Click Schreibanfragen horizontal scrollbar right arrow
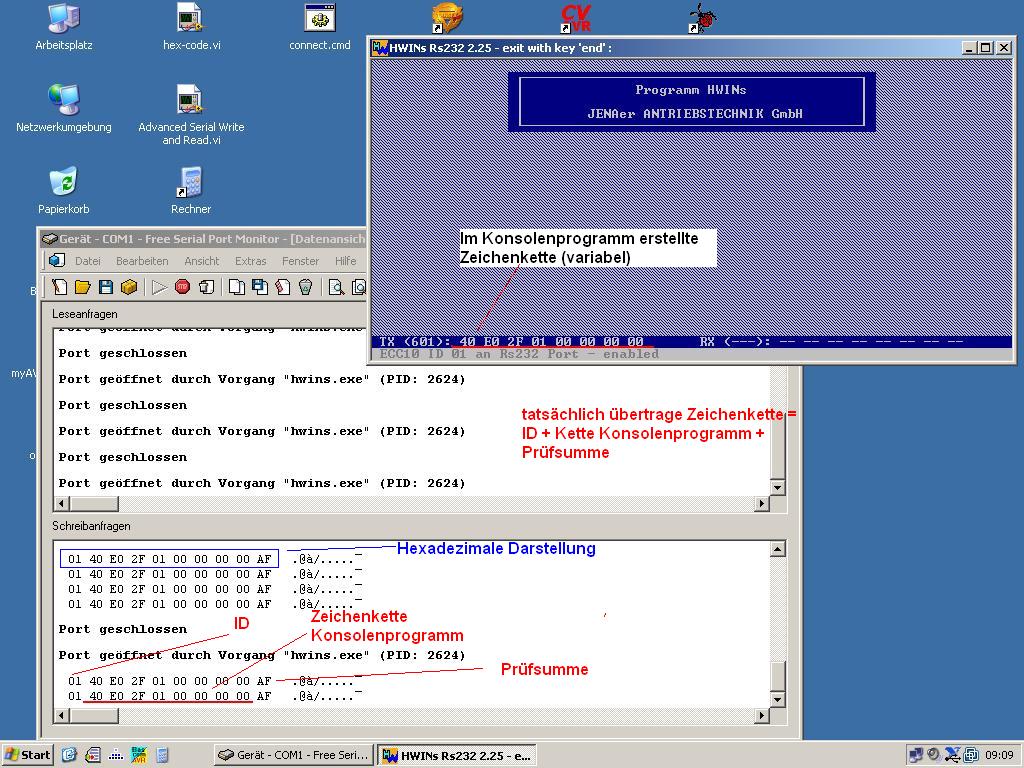This screenshot has width=1024, height=768. (761, 716)
